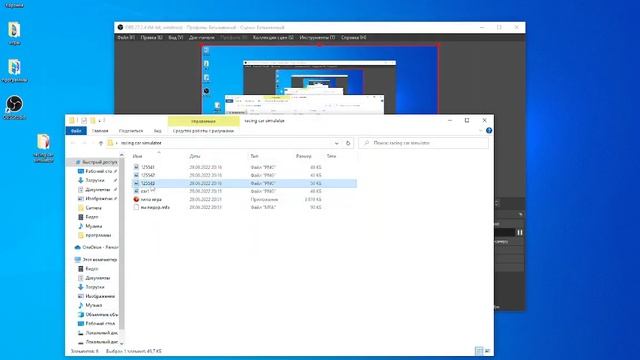Go back with Explorer back arrow

(73, 143)
